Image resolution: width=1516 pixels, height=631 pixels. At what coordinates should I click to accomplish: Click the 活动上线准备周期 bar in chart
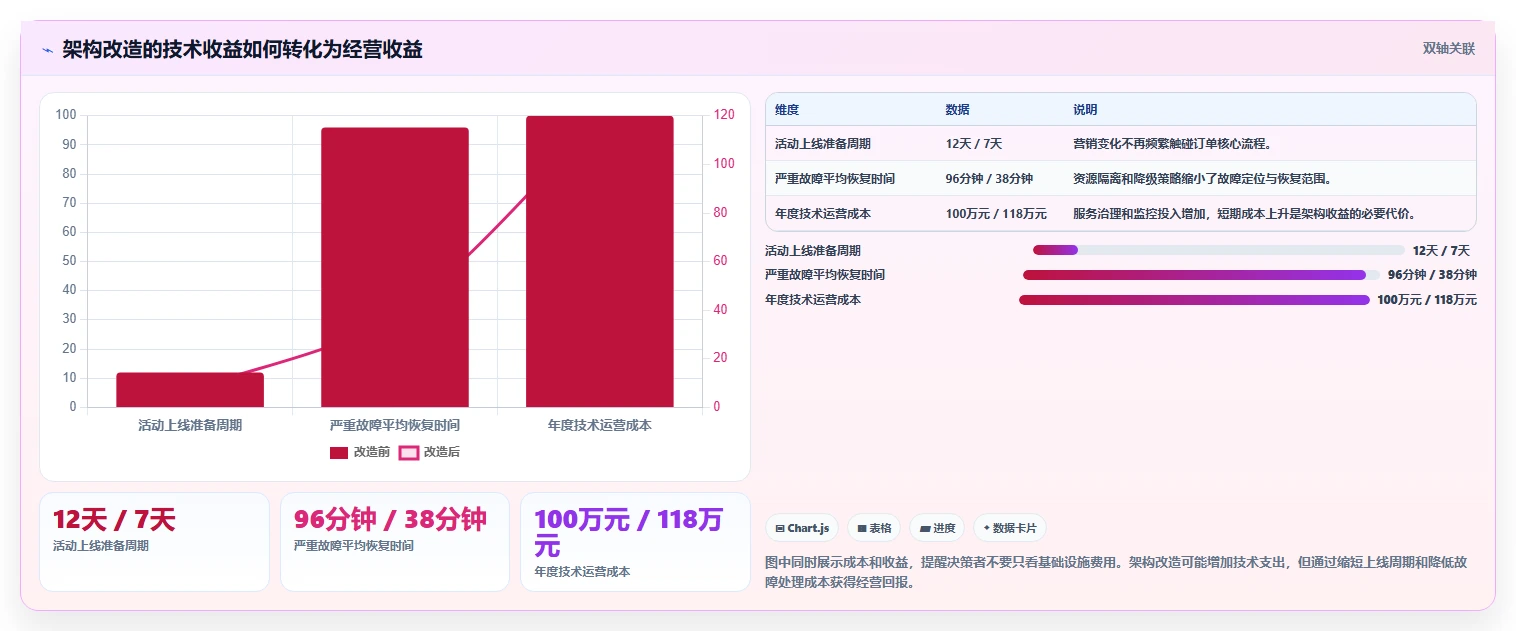pyautogui.click(x=190, y=390)
